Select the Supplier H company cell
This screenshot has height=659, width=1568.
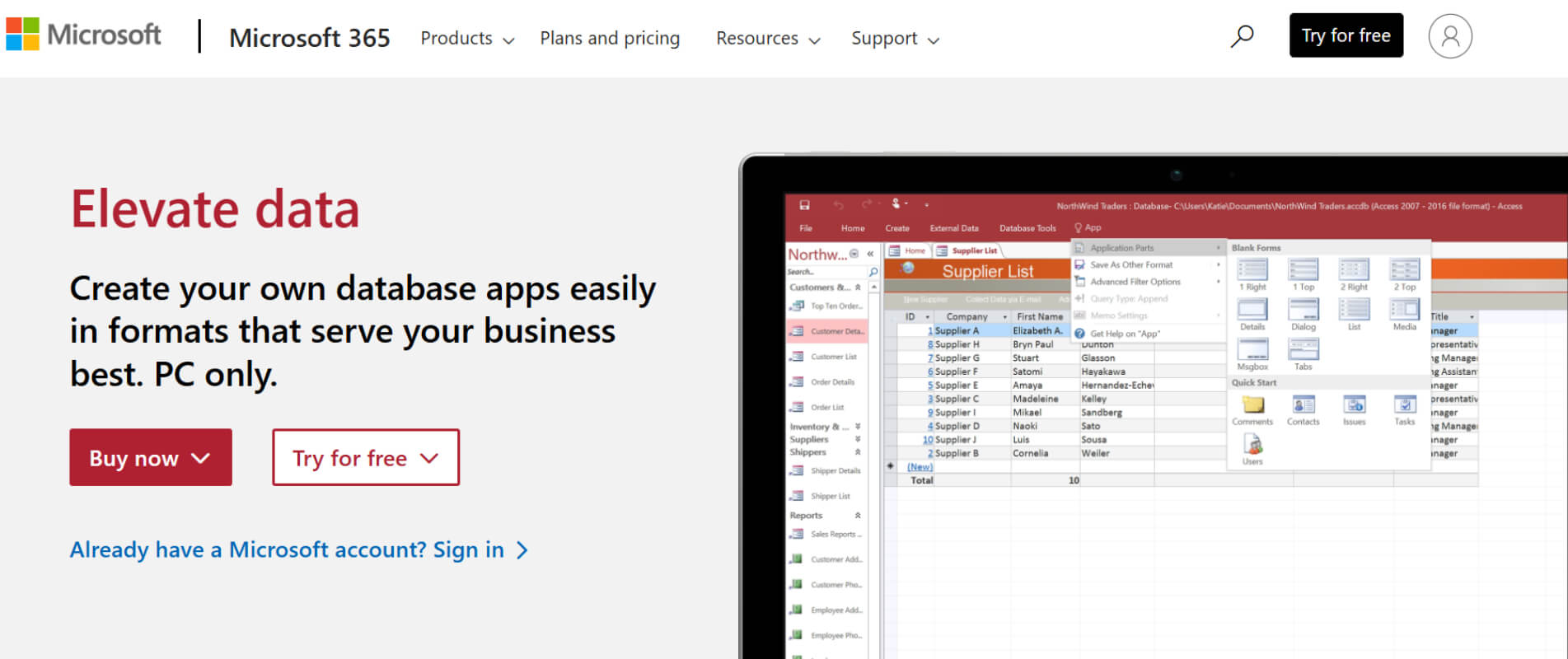pos(972,344)
